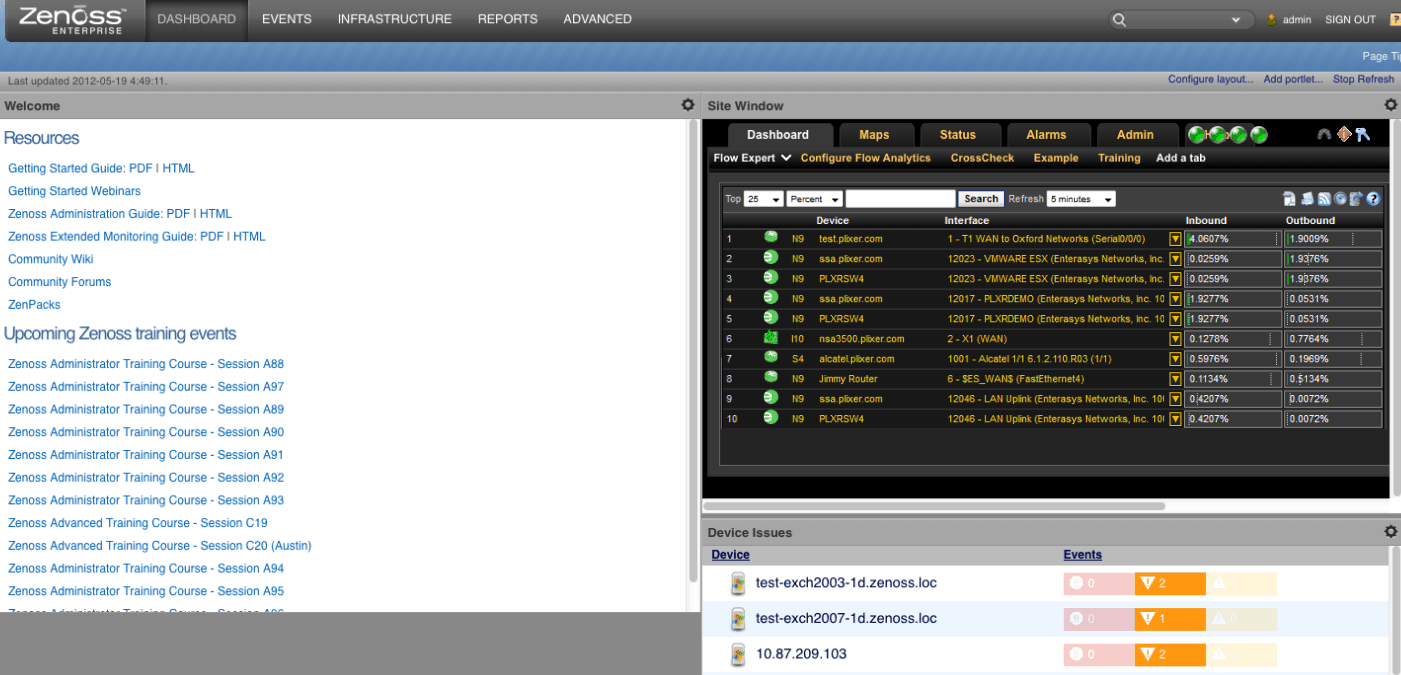Click the Zenoss Enterprise logo
The image size is (1401, 675).
point(72,20)
